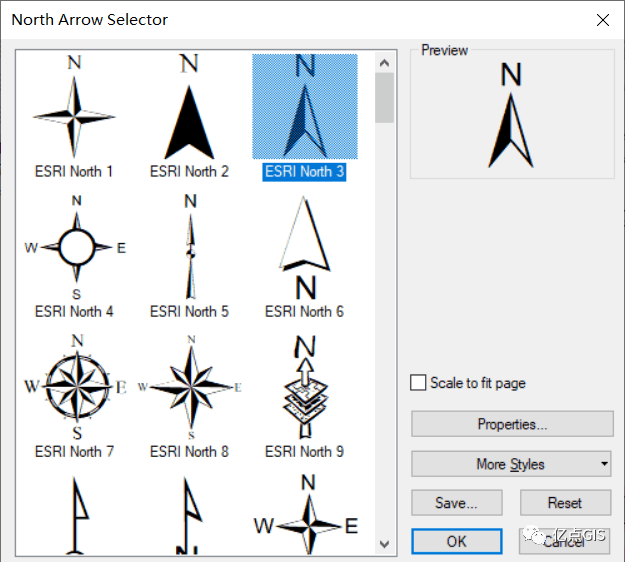Screen dimensions: 625x562
Task: Click the scrollbar down arrow
Action: pyautogui.click(x=384, y=544)
